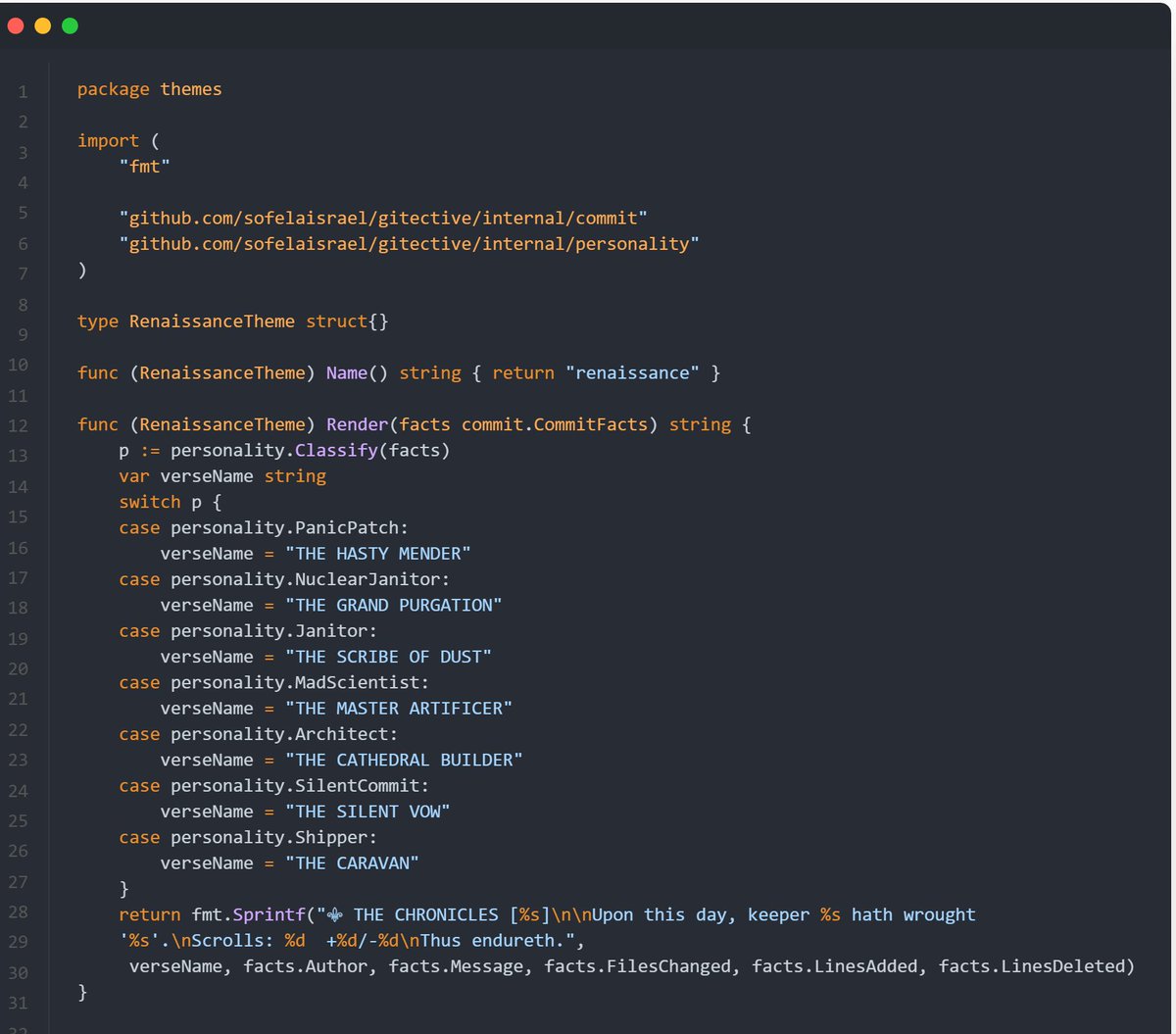
Task: Click "THE MASTER ARTIFICER" string
Action: pyautogui.click(x=399, y=708)
